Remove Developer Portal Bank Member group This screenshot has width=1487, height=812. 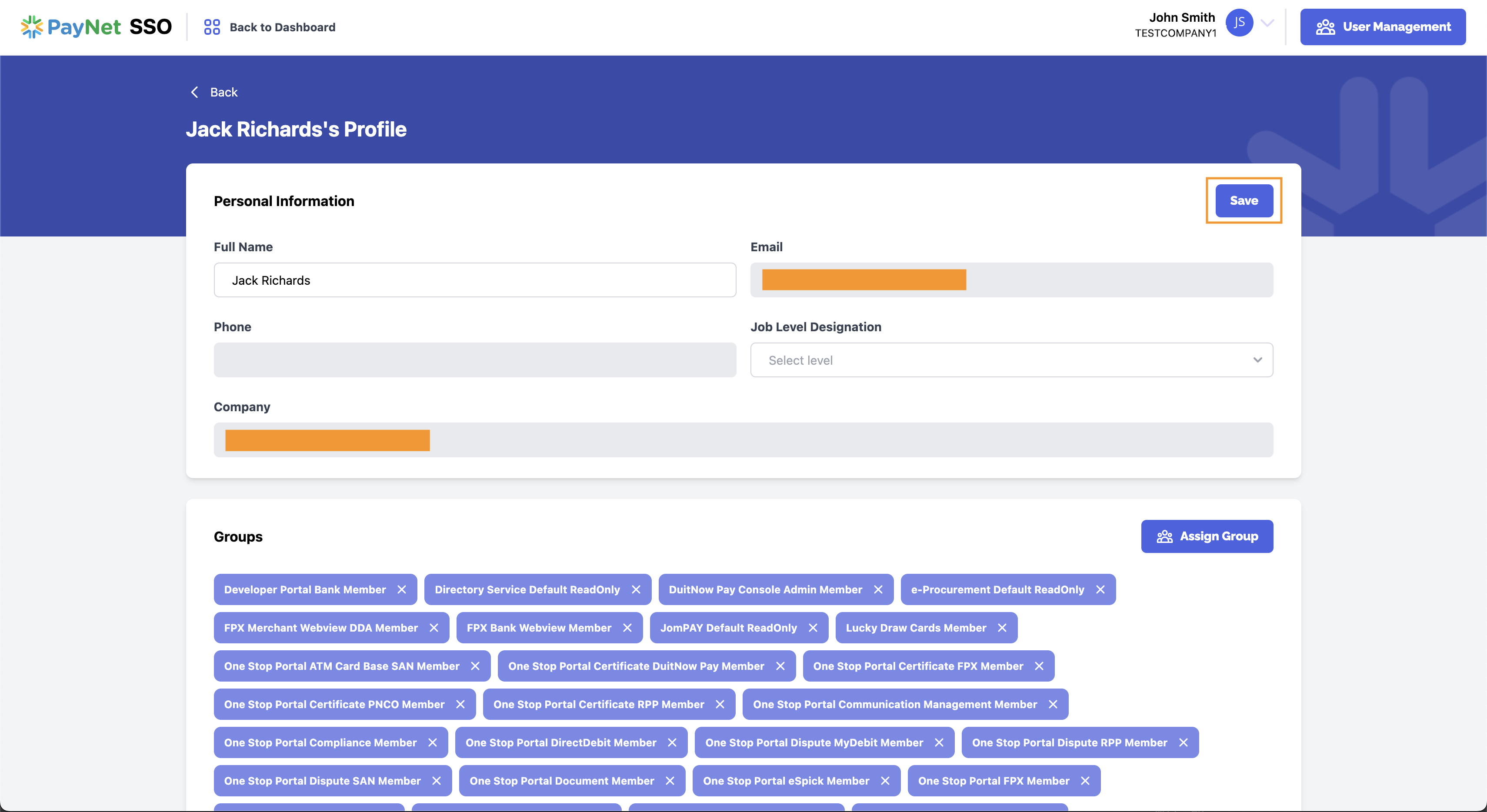[x=402, y=589]
